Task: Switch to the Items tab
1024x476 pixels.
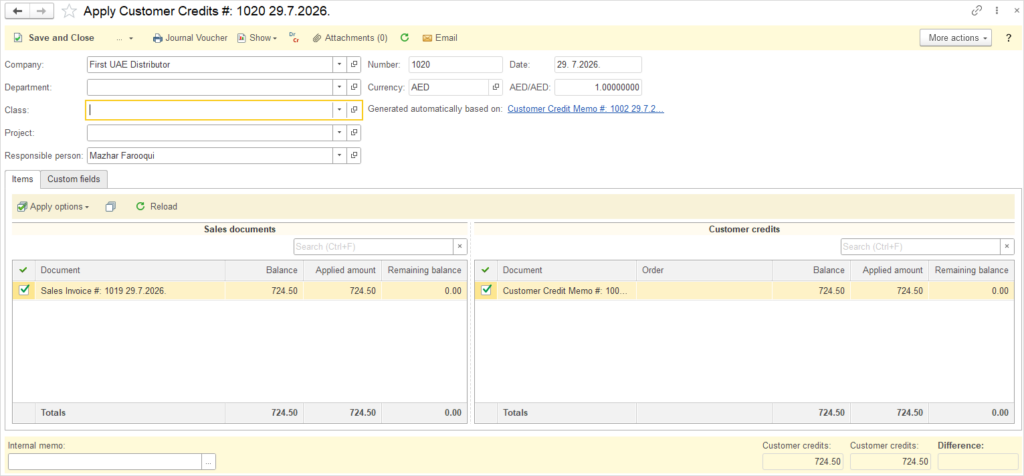Action: tap(22, 179)
